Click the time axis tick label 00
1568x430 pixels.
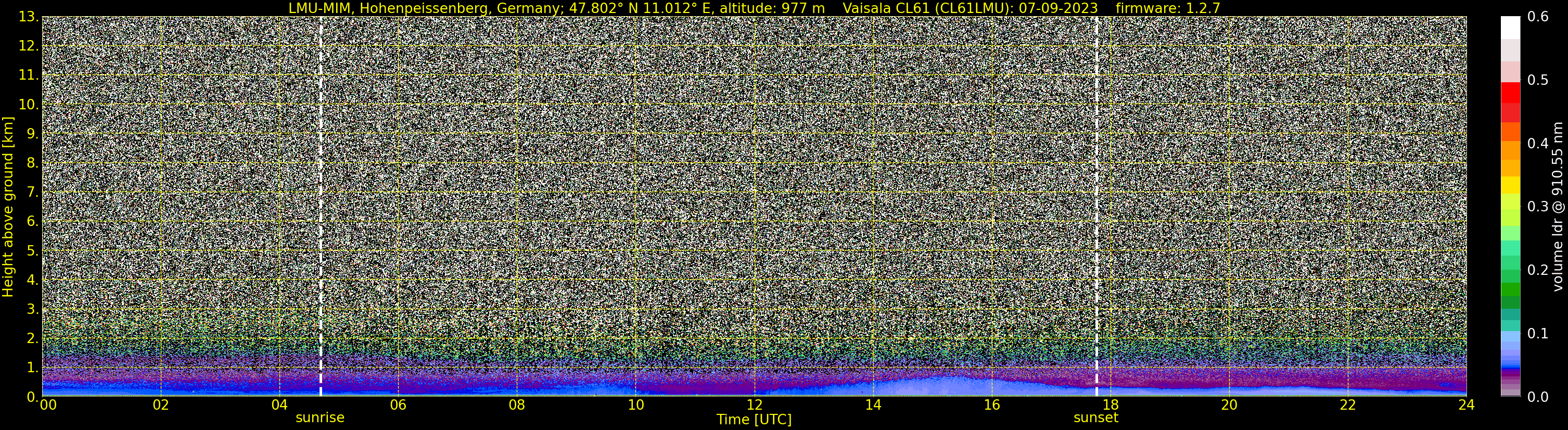point(48,406)
